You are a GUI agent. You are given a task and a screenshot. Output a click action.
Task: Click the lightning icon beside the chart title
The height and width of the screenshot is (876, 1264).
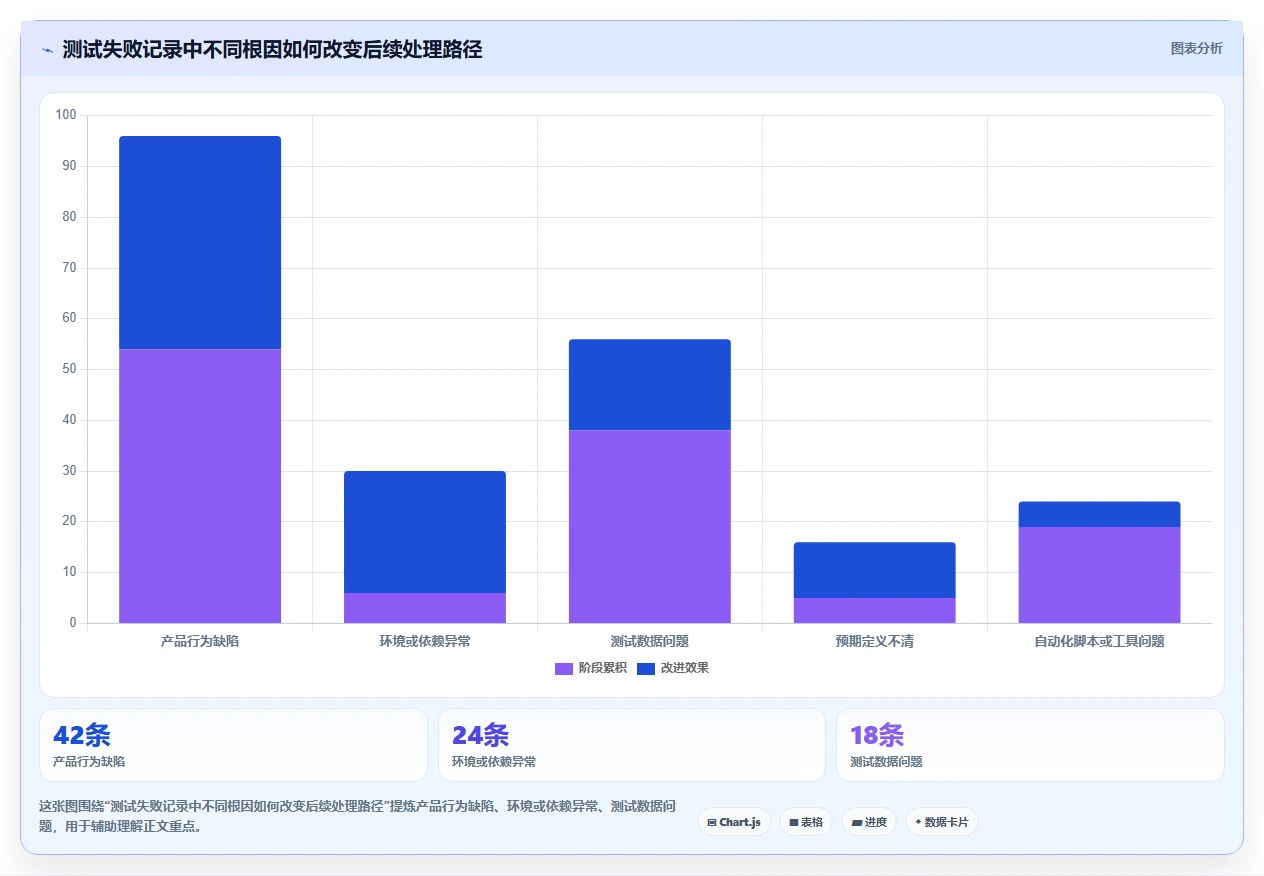tap(48, 50)
